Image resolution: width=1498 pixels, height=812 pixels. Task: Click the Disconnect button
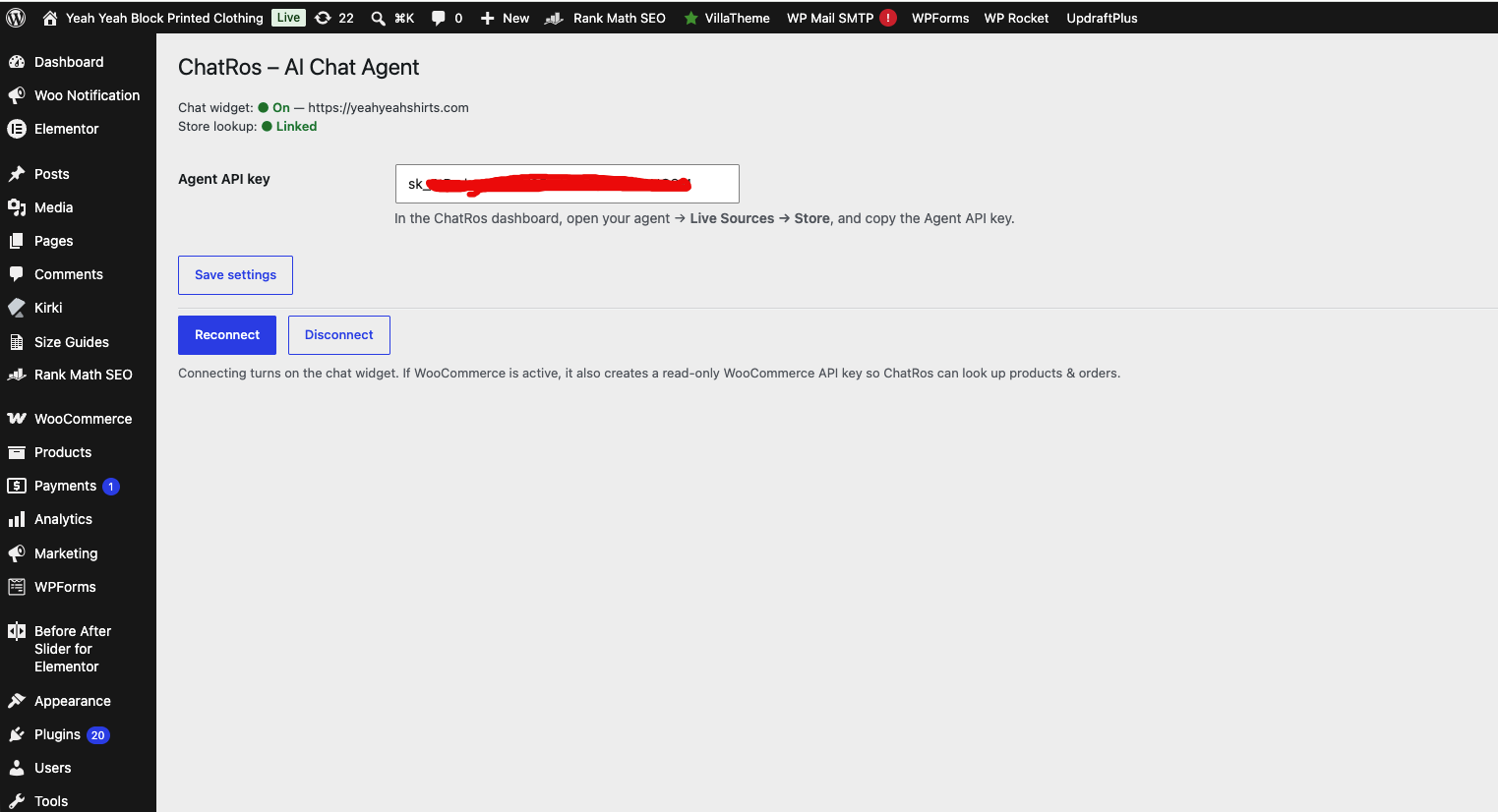click(339, 335)
